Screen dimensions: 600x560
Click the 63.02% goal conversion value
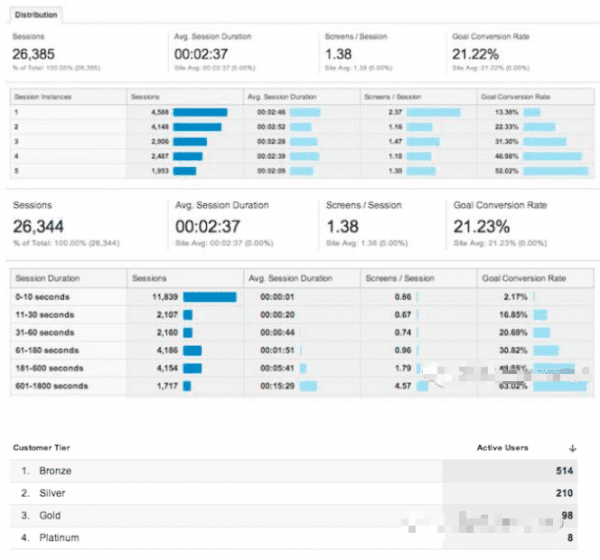pyautogui.click(x=513, y=386)
